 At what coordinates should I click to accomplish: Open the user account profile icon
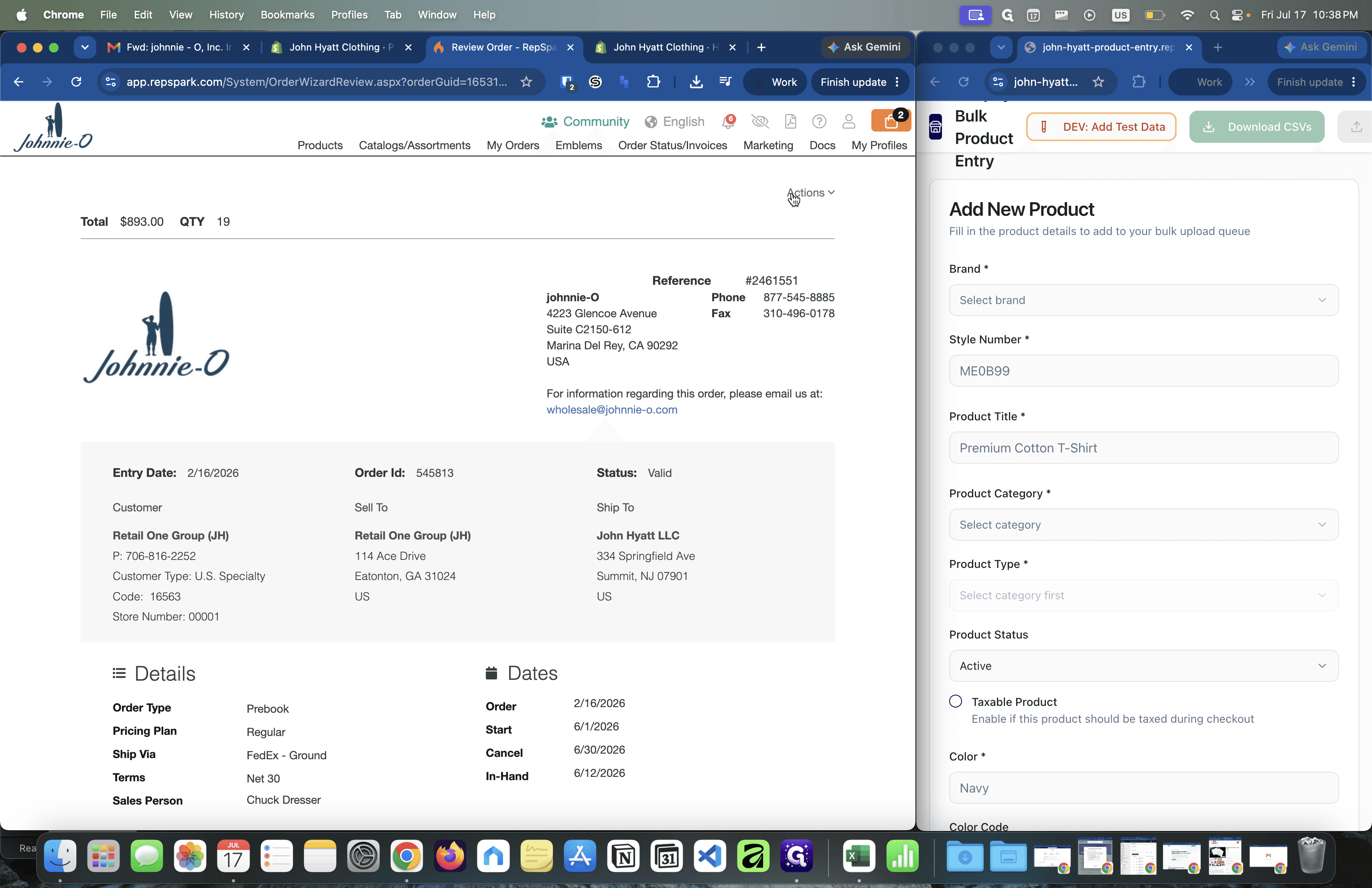coord(848,122)
